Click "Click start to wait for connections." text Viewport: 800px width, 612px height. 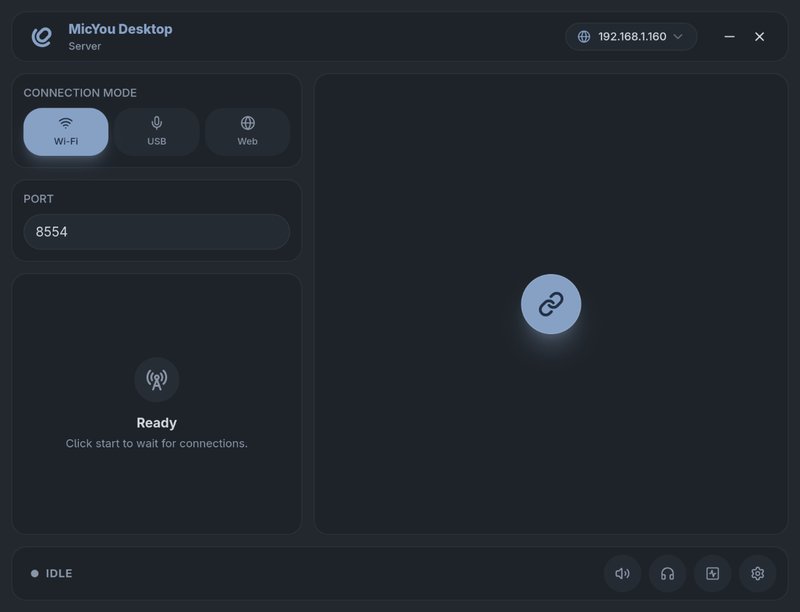[157, 444]
